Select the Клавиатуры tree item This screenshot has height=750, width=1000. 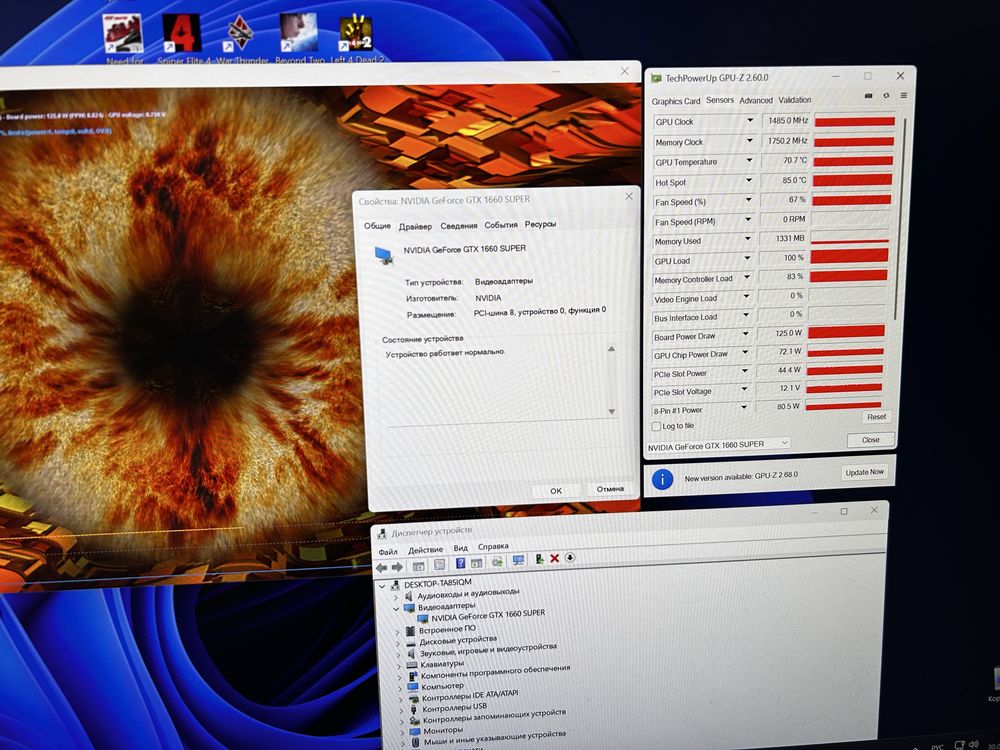pos(442,663)
